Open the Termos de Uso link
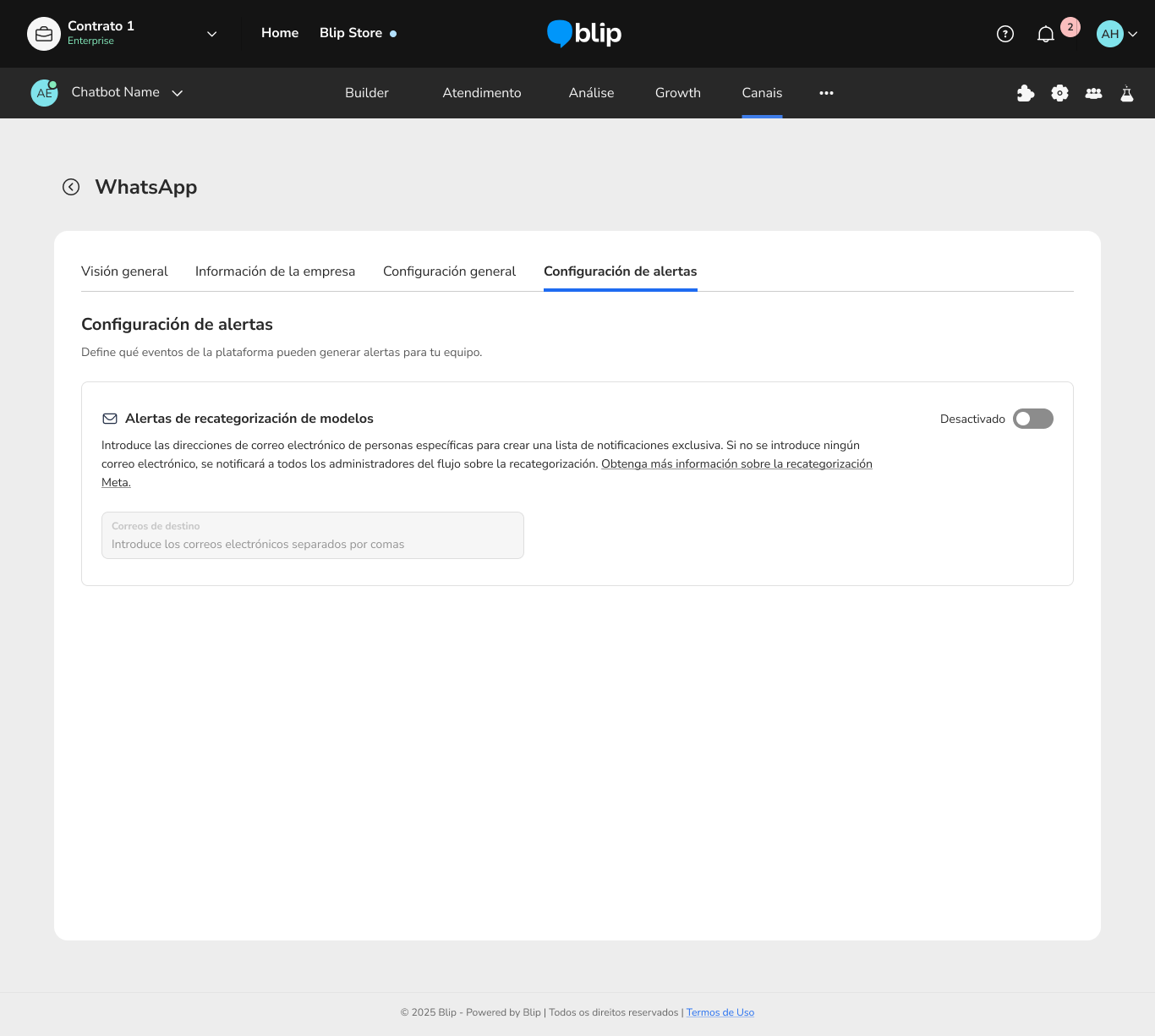 pyautogui.click(x=720, y=1012)
